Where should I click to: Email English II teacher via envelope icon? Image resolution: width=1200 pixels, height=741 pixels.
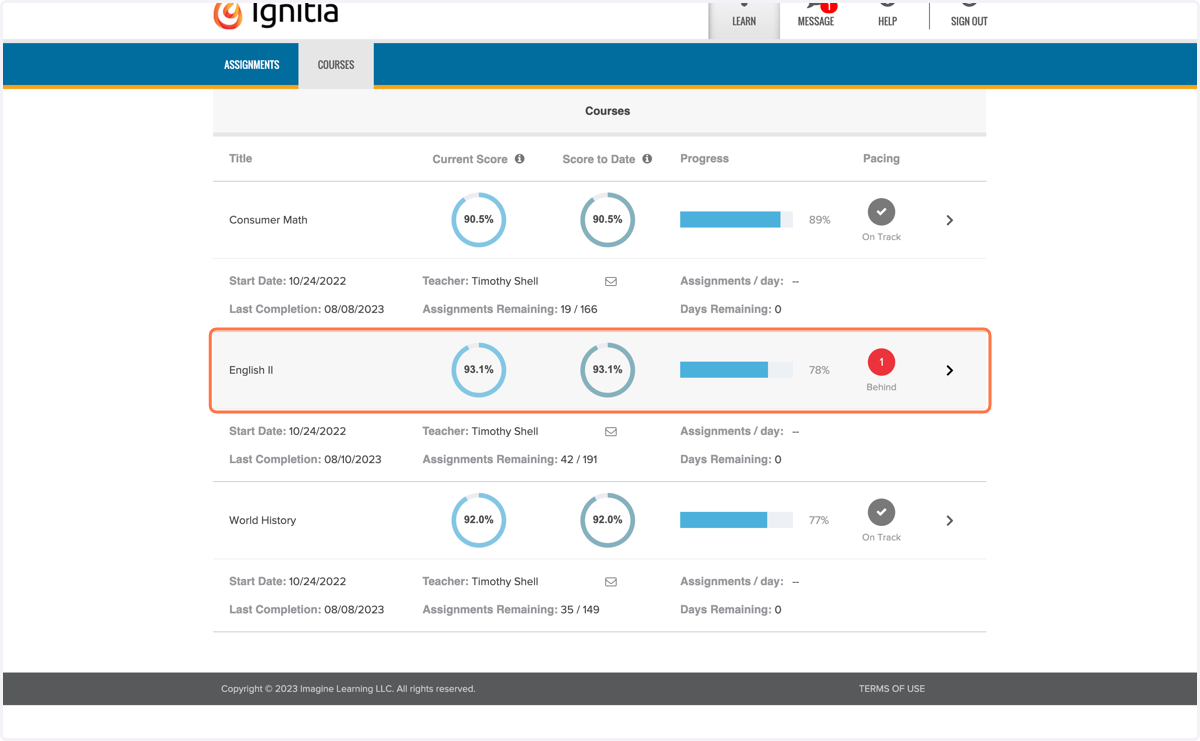611,432
